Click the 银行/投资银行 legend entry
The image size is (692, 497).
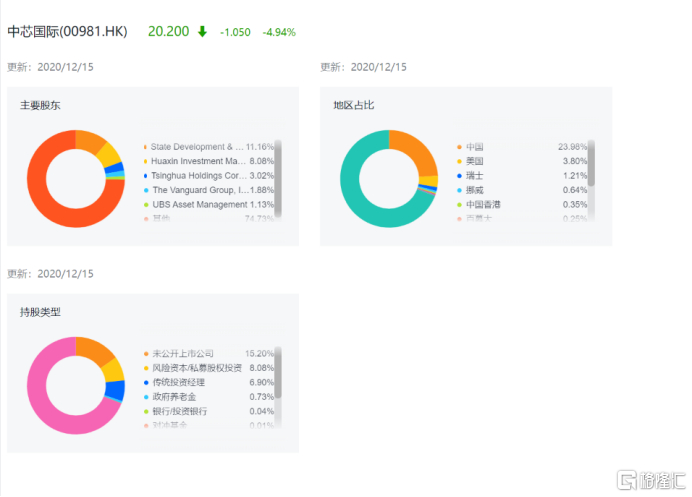pos(209,412)
